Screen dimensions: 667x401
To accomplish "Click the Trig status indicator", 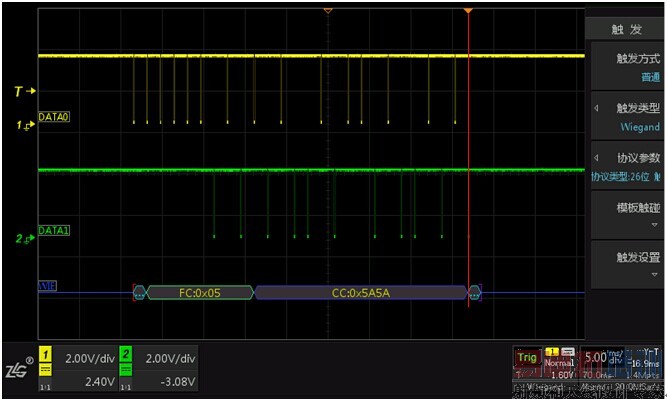I will coord(527,358).
